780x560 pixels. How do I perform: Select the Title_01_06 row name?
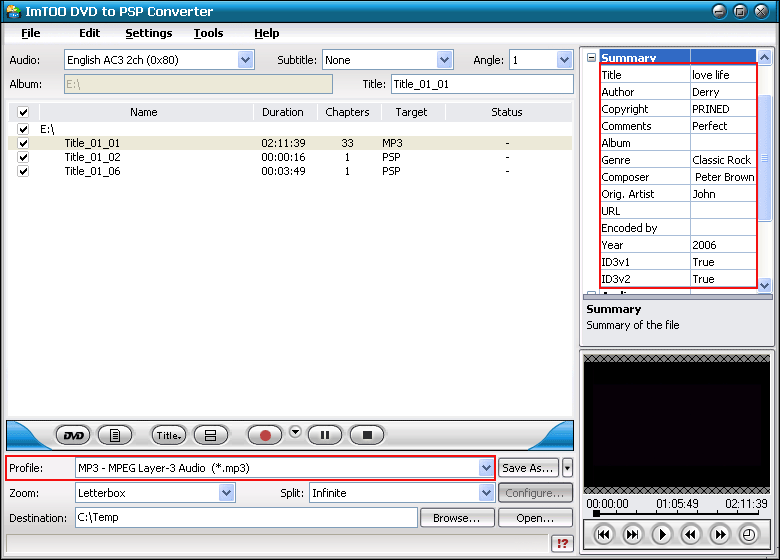tap(93, 171)
